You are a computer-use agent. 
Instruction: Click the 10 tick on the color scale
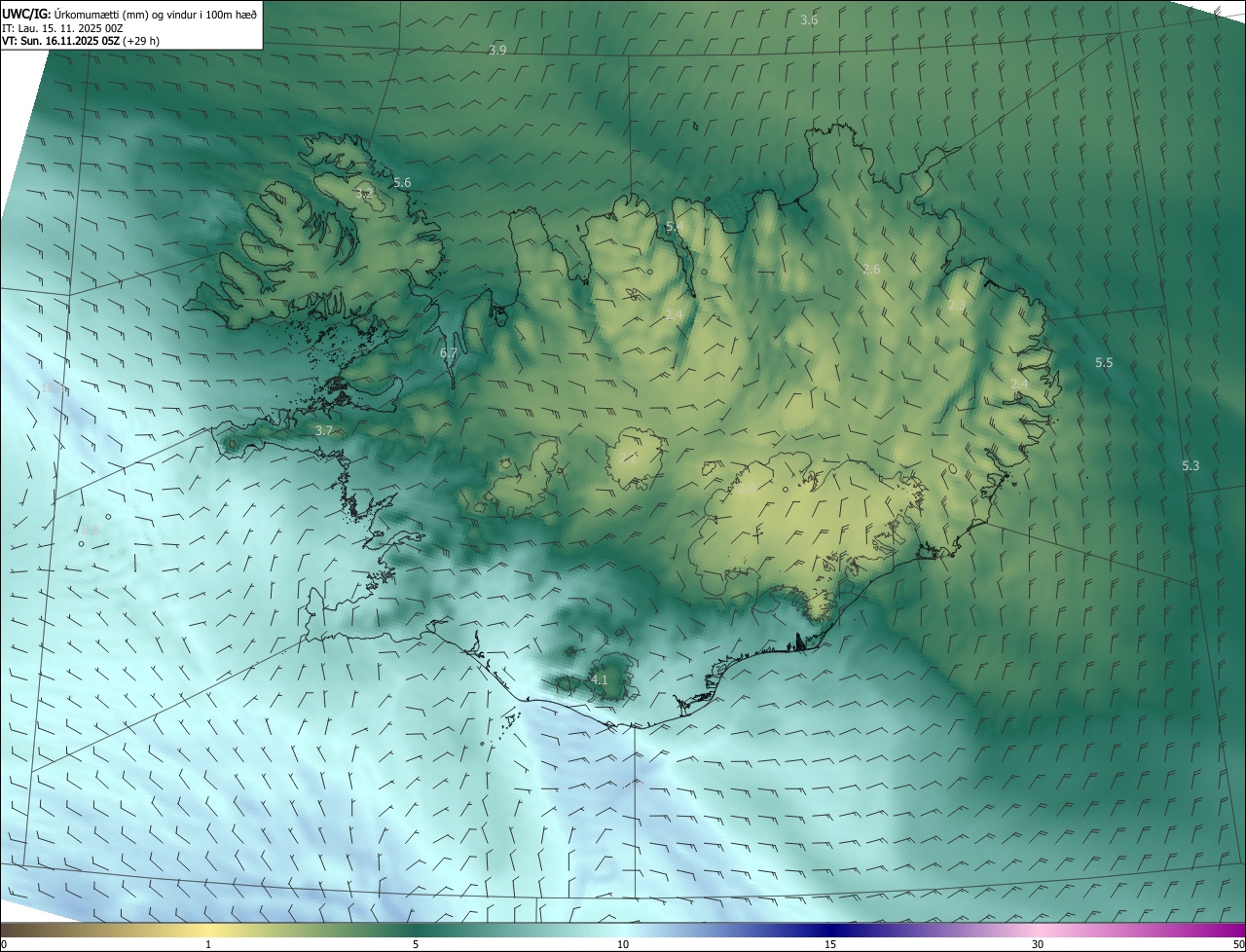(623, 944)
